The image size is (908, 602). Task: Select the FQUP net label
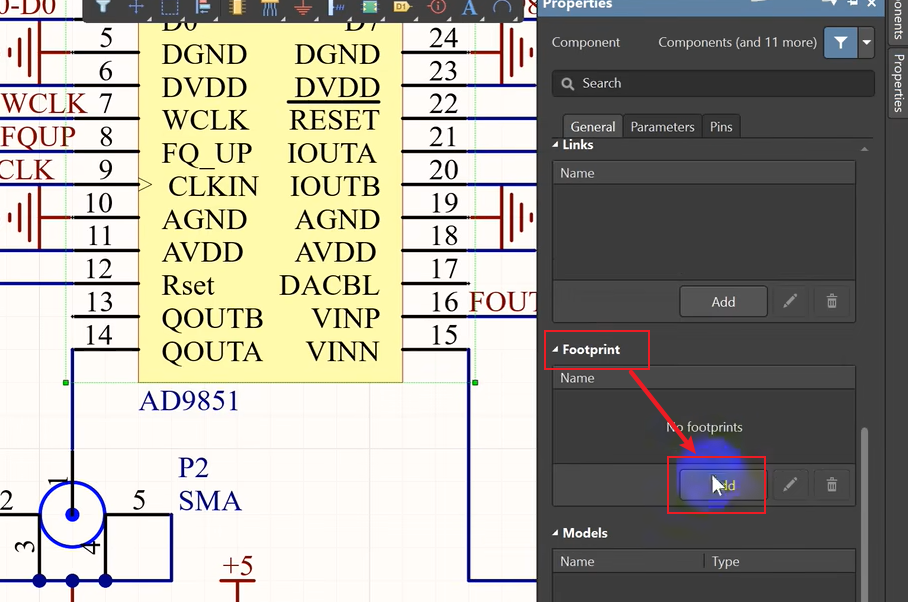[x=38, y=137]
